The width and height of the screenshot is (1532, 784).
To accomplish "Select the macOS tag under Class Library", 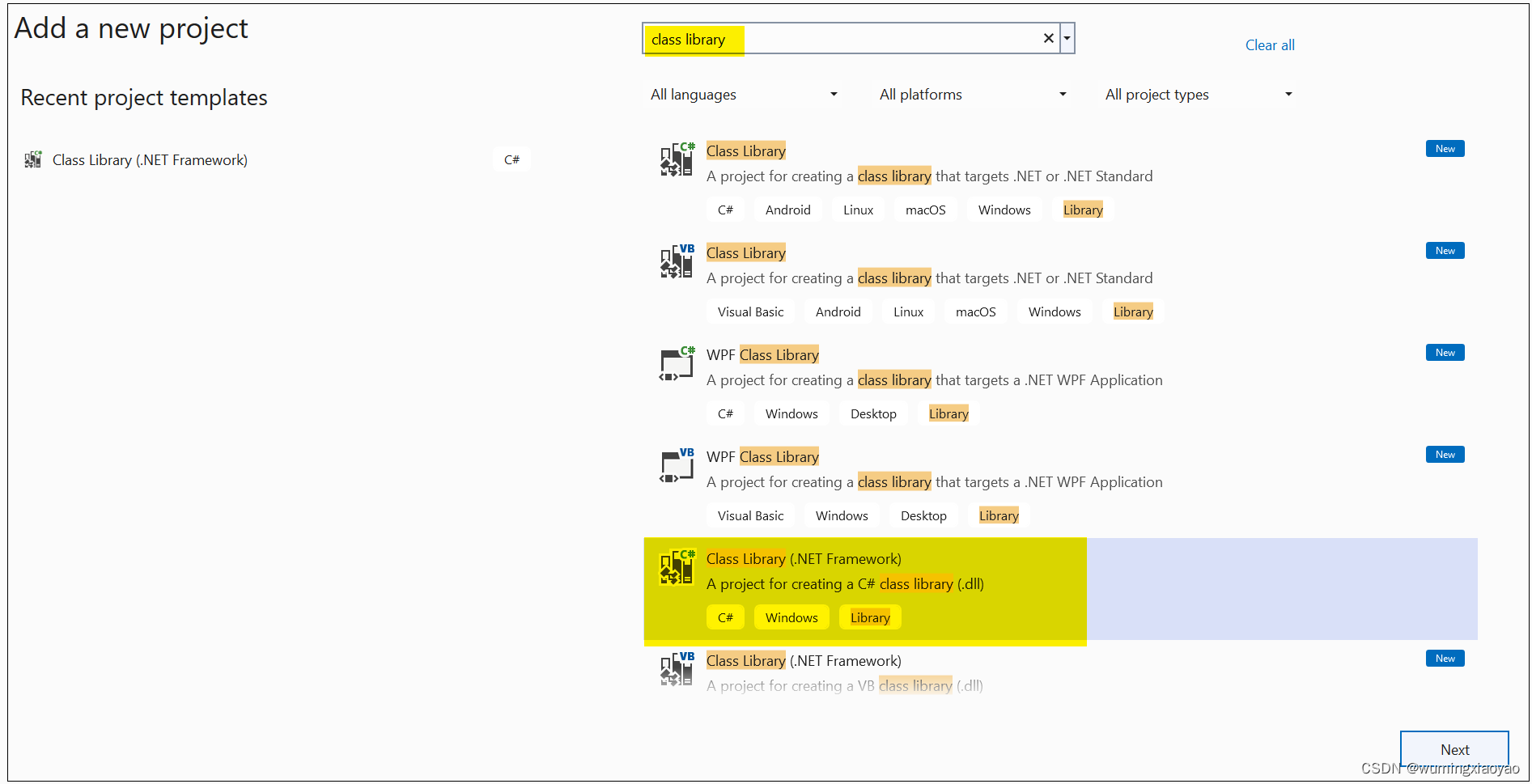I will (x=924, y=209).
